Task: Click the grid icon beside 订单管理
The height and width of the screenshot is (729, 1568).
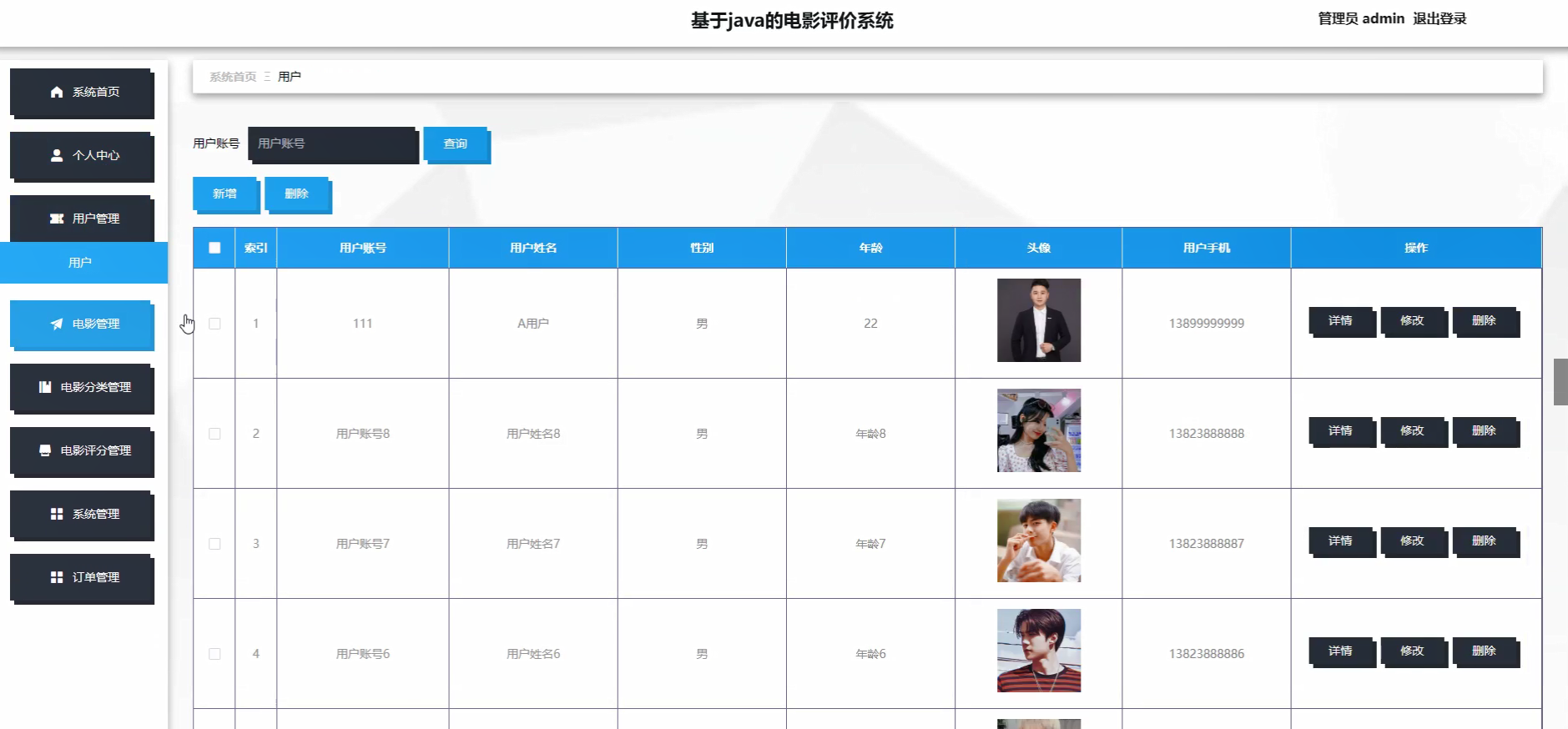Action: coord(57,577)
